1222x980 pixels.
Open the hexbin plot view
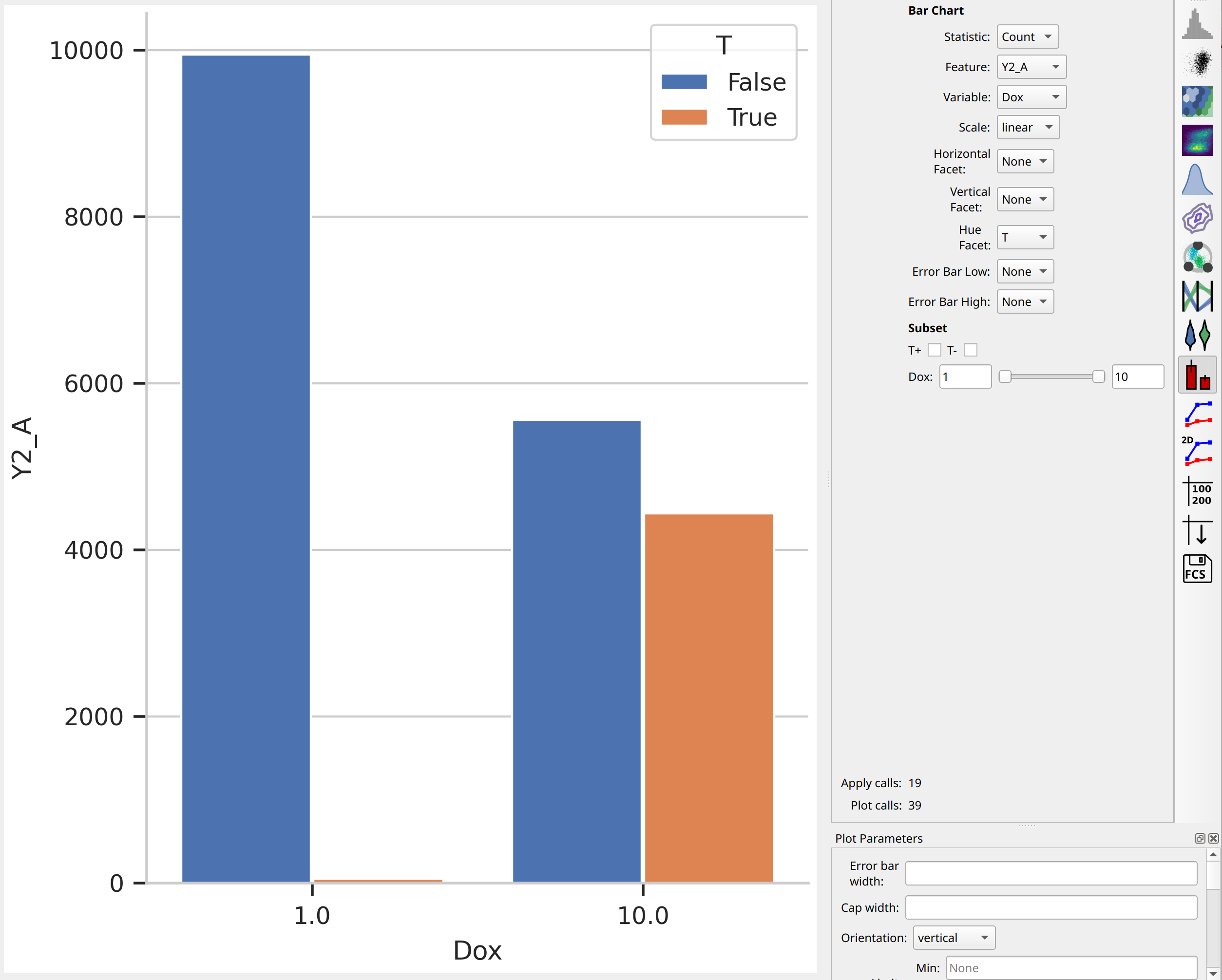1197,101
